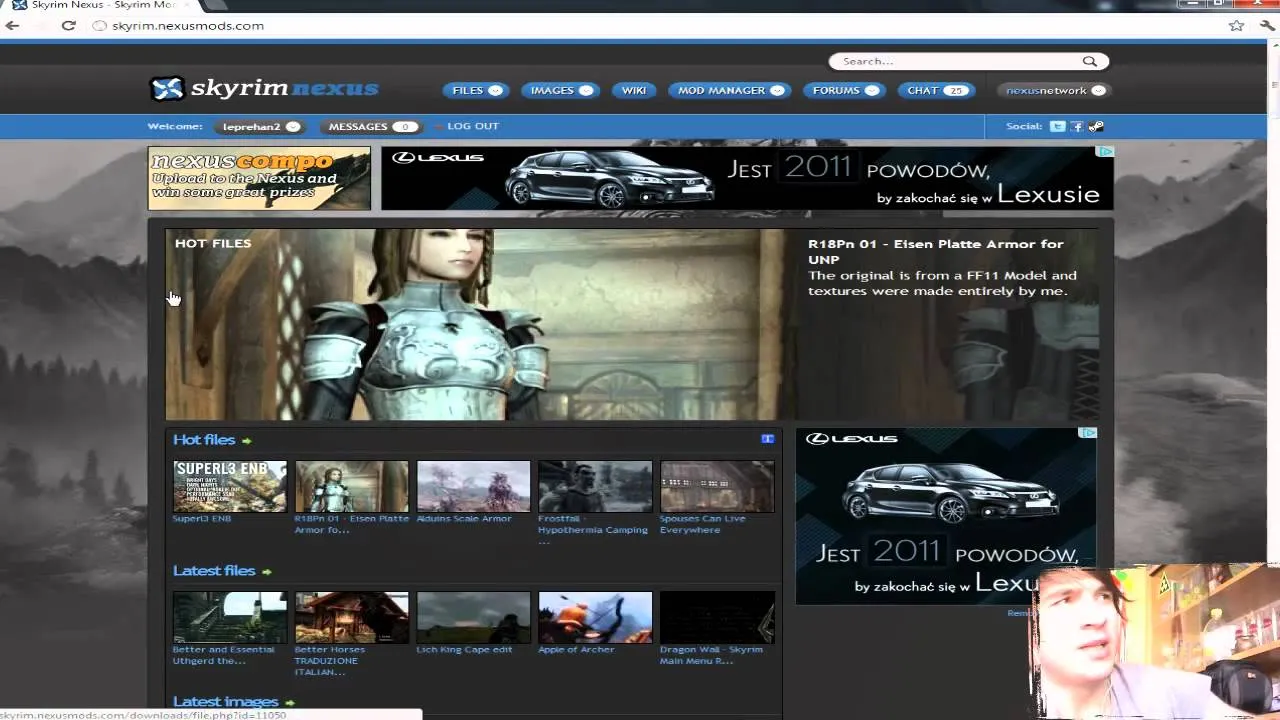Expand the nexusnetwork dropdown

tap(1098, 90)
